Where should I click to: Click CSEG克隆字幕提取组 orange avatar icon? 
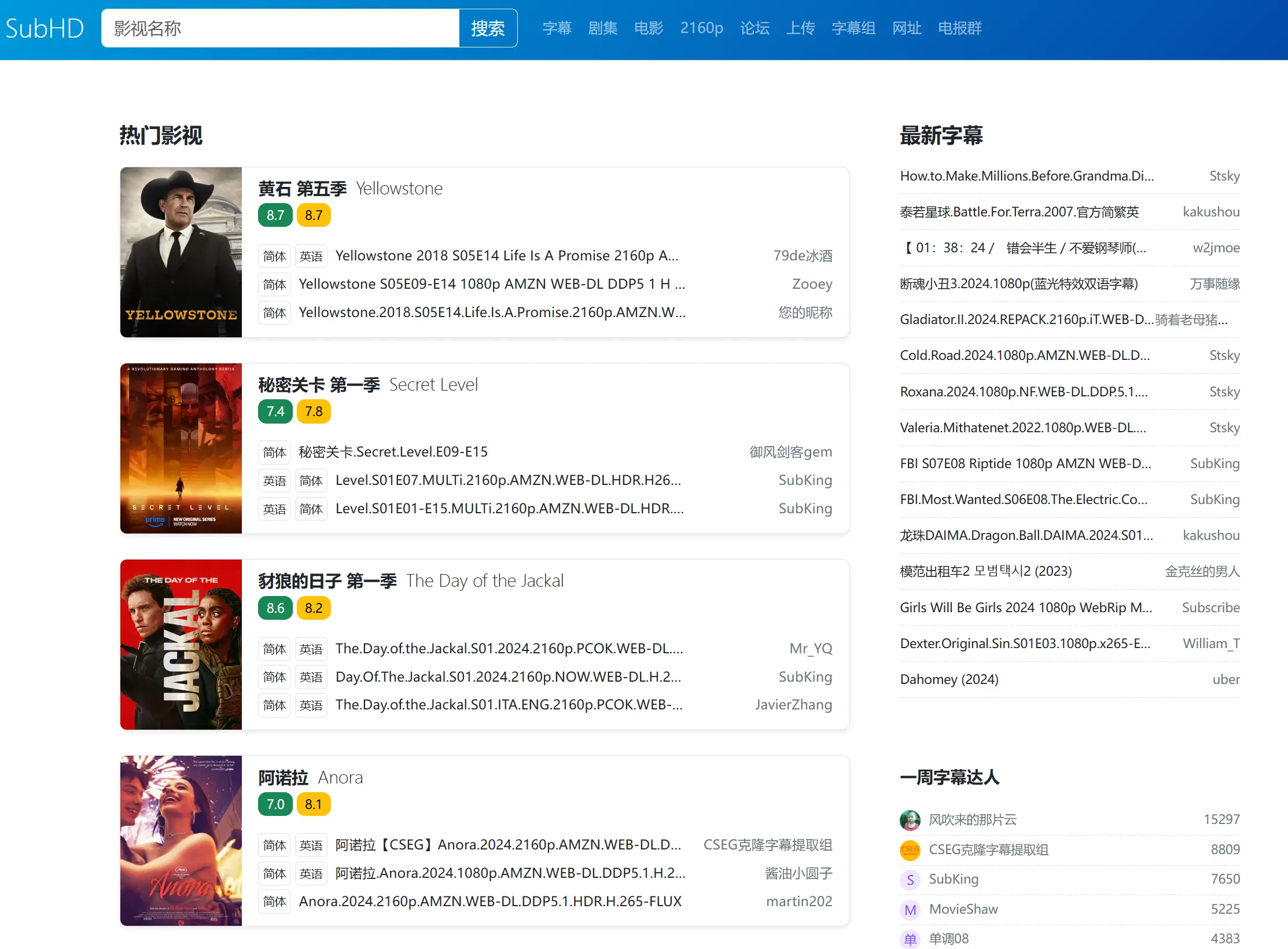pos(910,849)
